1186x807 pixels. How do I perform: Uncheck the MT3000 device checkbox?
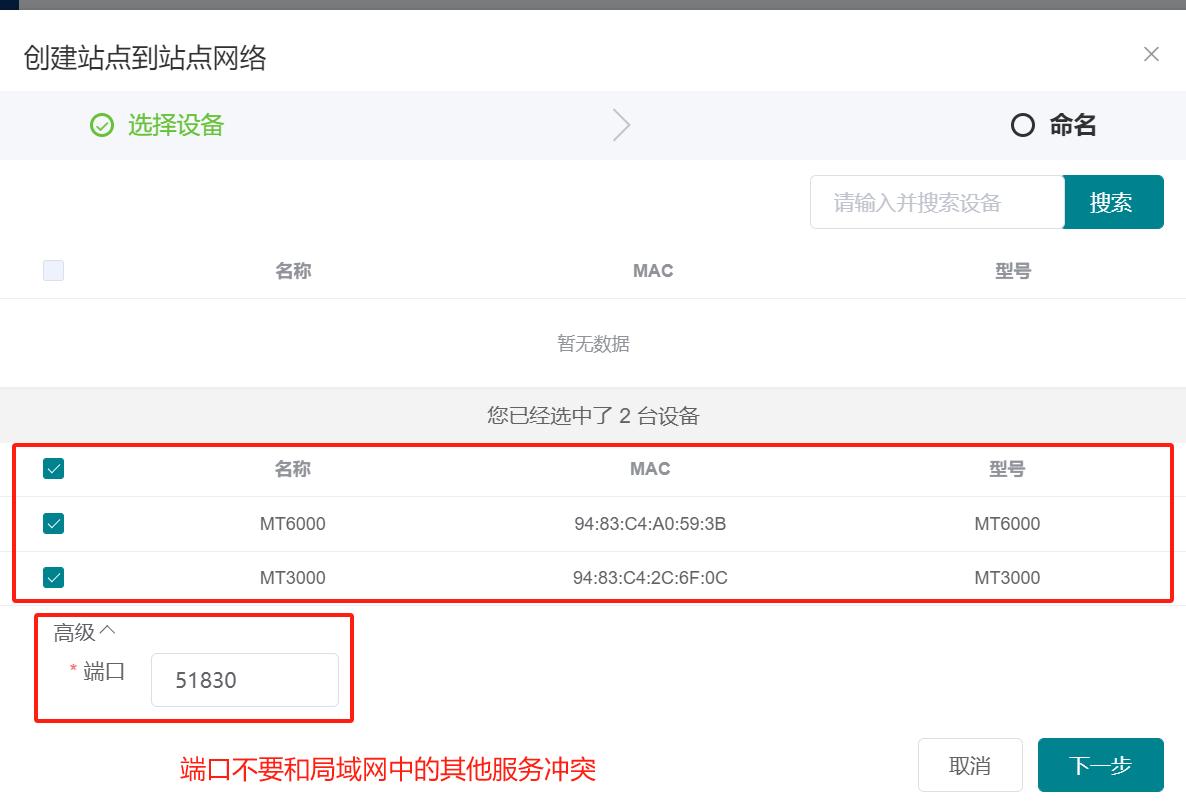(53, 577)
